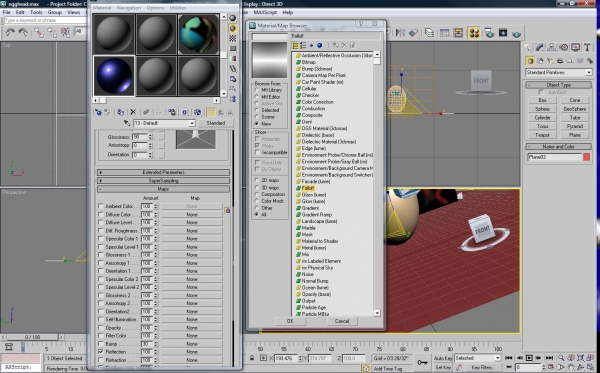
Task: Open the Layer Manager icon
Action: click(429, 33)
